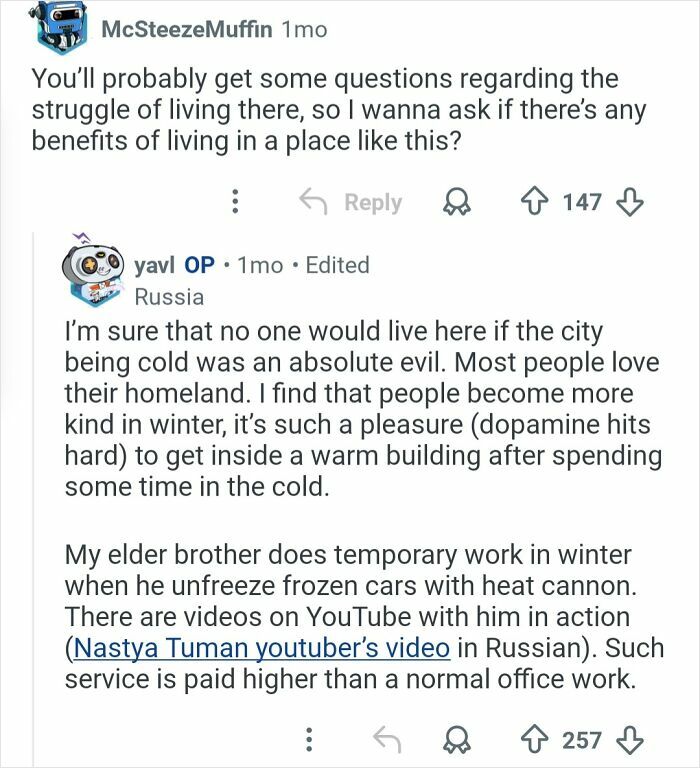Open Nastya Tuman youtuber's video link
Viewport: 700px width, 768px height.
coord(262,647)
